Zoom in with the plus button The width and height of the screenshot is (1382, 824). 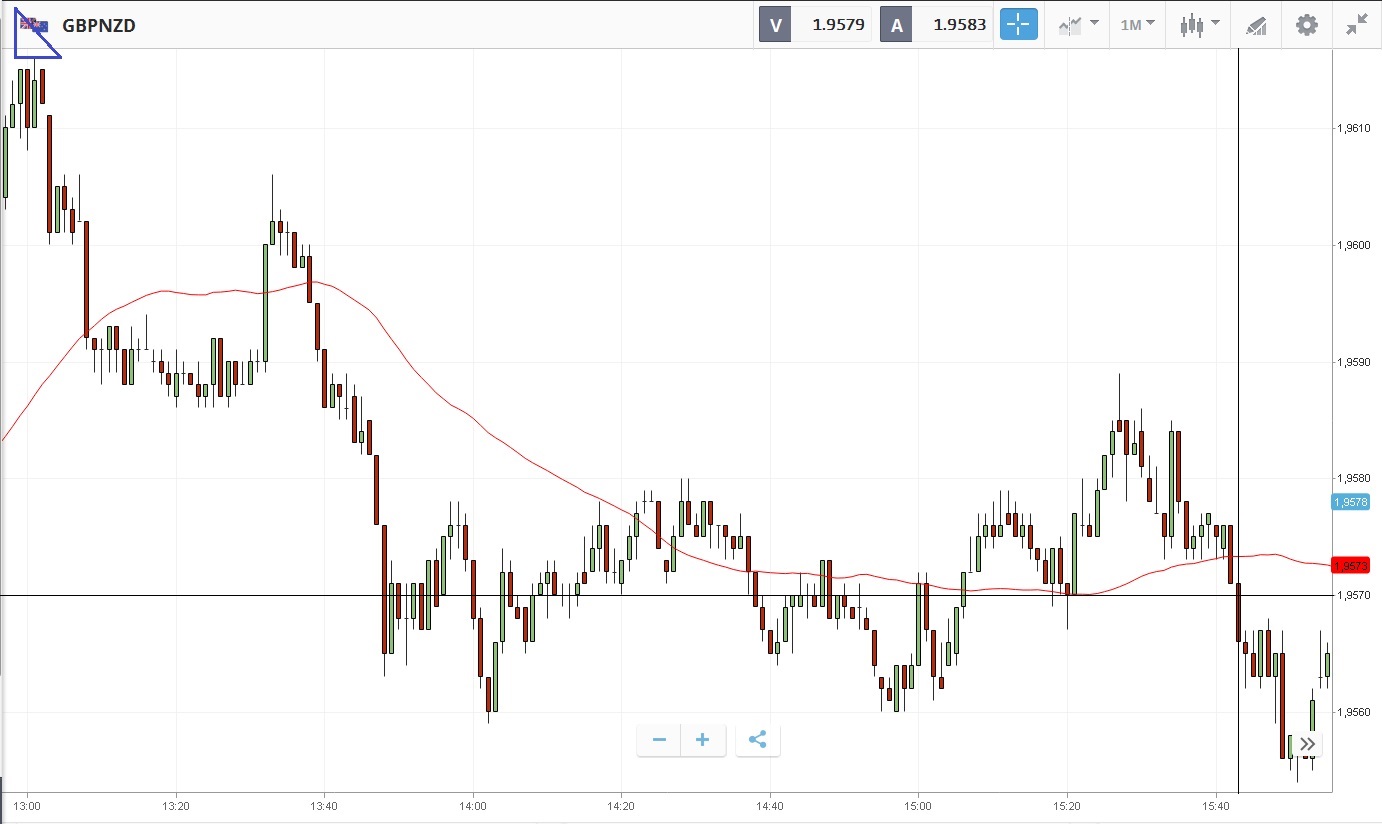pyautogui.click(x=703, y=740)
